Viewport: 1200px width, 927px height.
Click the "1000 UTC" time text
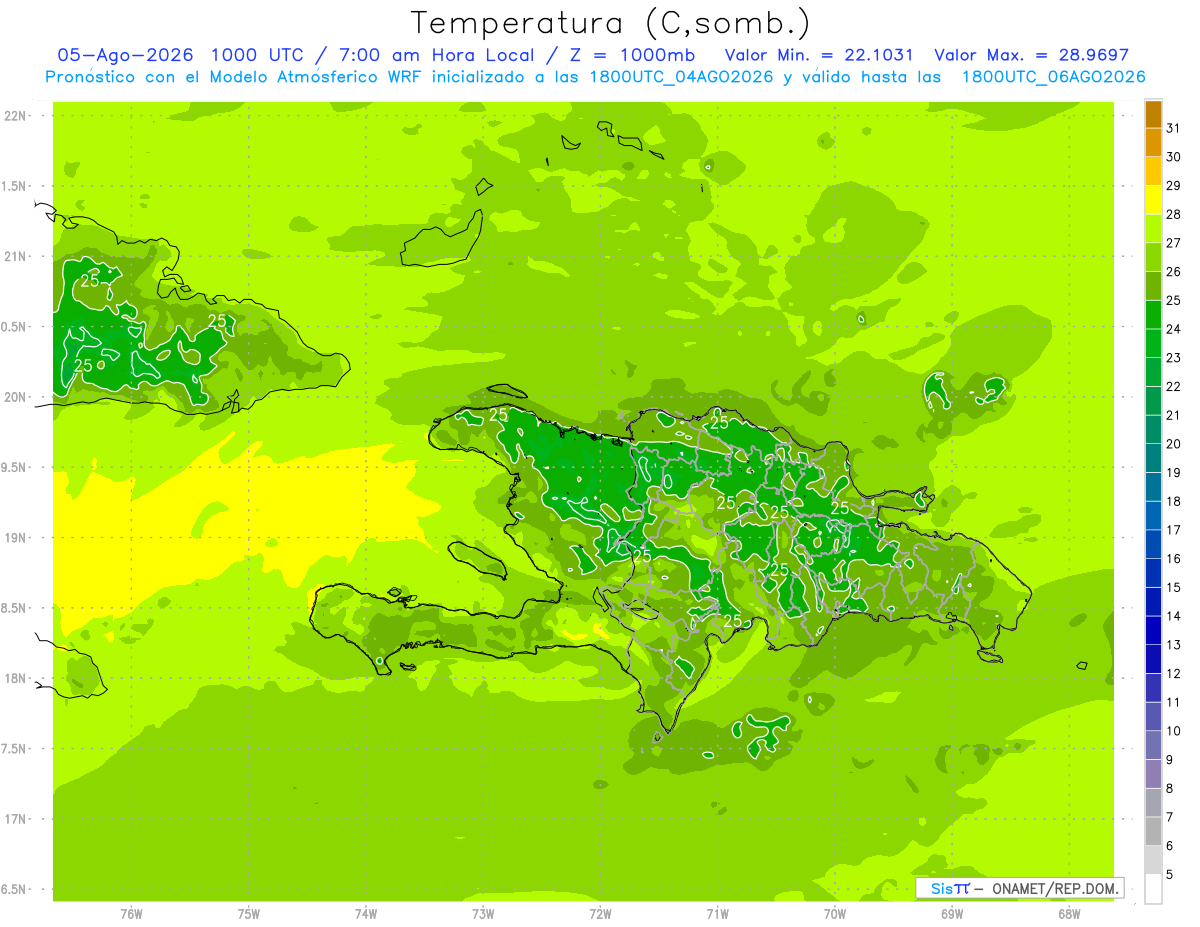click(x=259, y=55)
